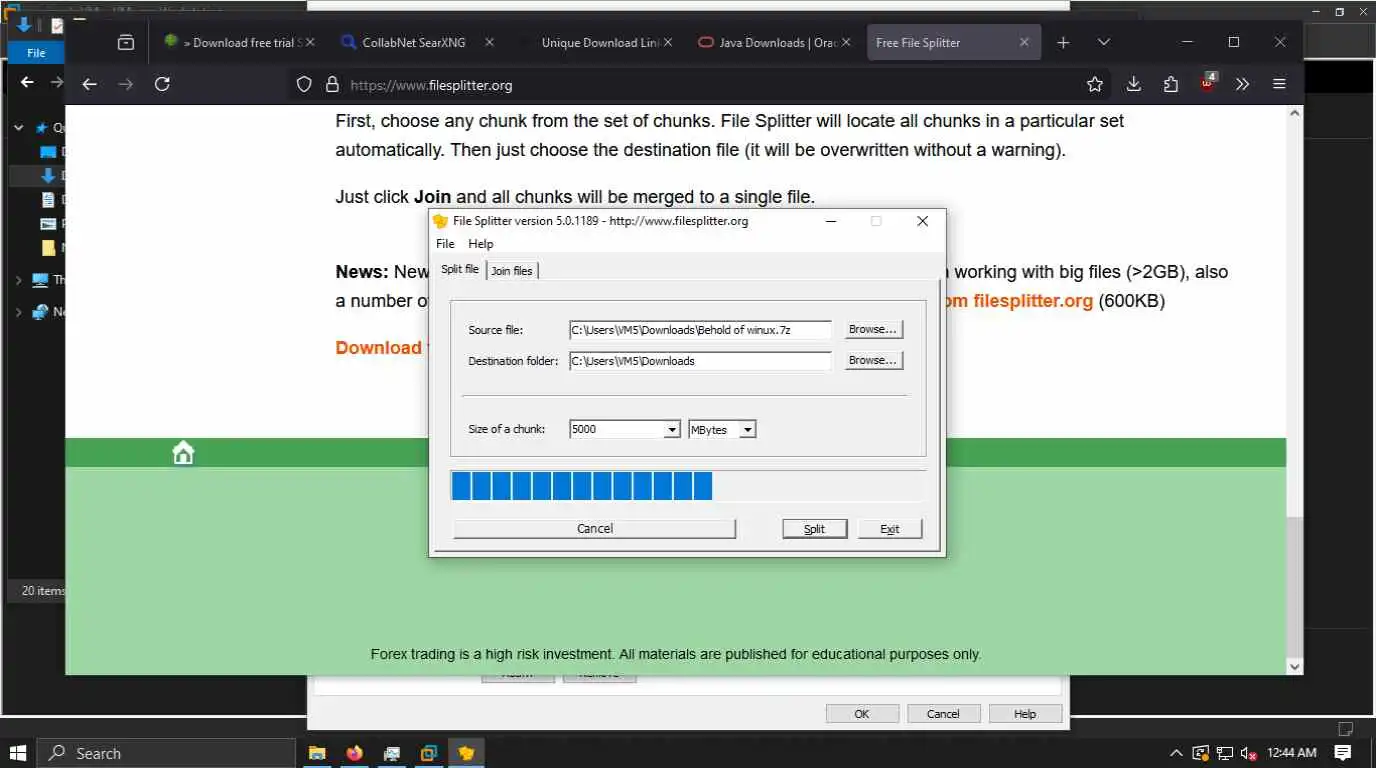
Task: Click page scrollbar up arrow
Action: tap(1295, 113)
